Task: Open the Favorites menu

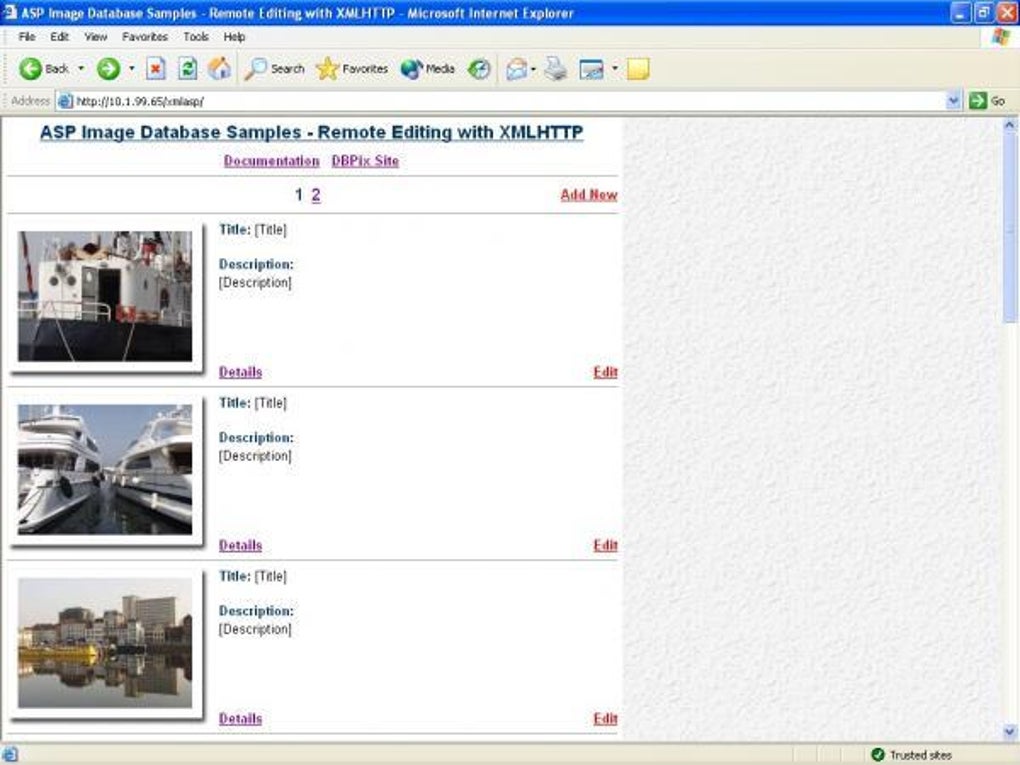Action: [x=144, y=36]
